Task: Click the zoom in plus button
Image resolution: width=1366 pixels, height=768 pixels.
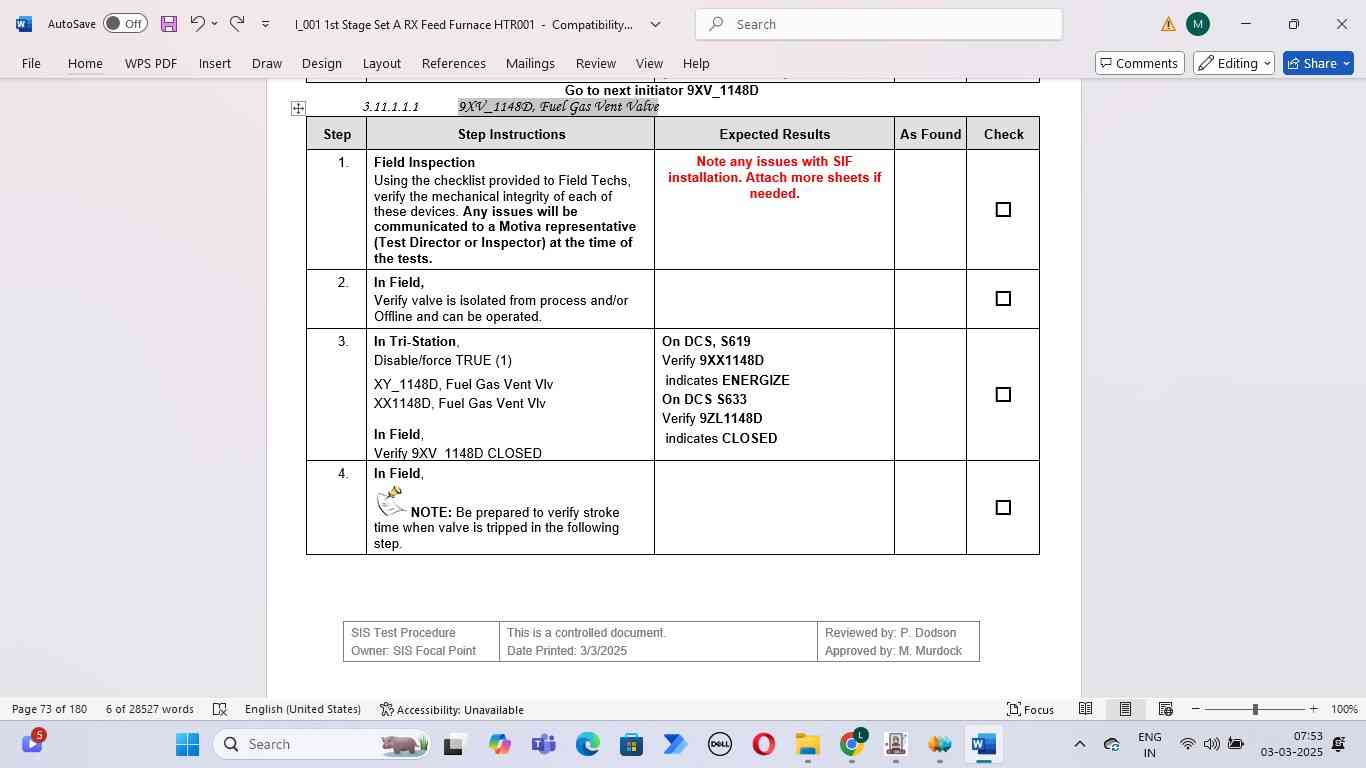Action: 1313,709
